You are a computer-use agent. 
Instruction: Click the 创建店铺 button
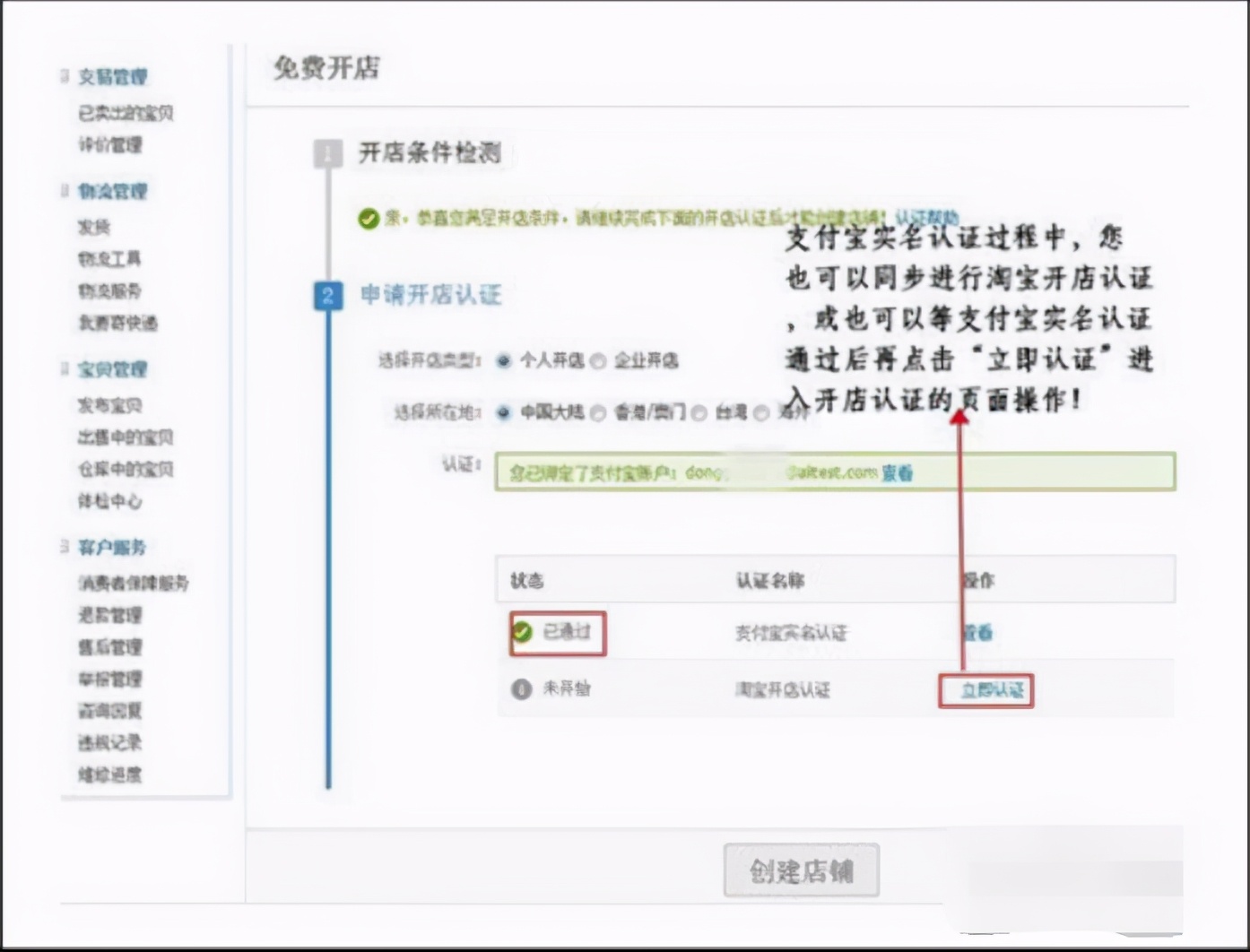801,870
